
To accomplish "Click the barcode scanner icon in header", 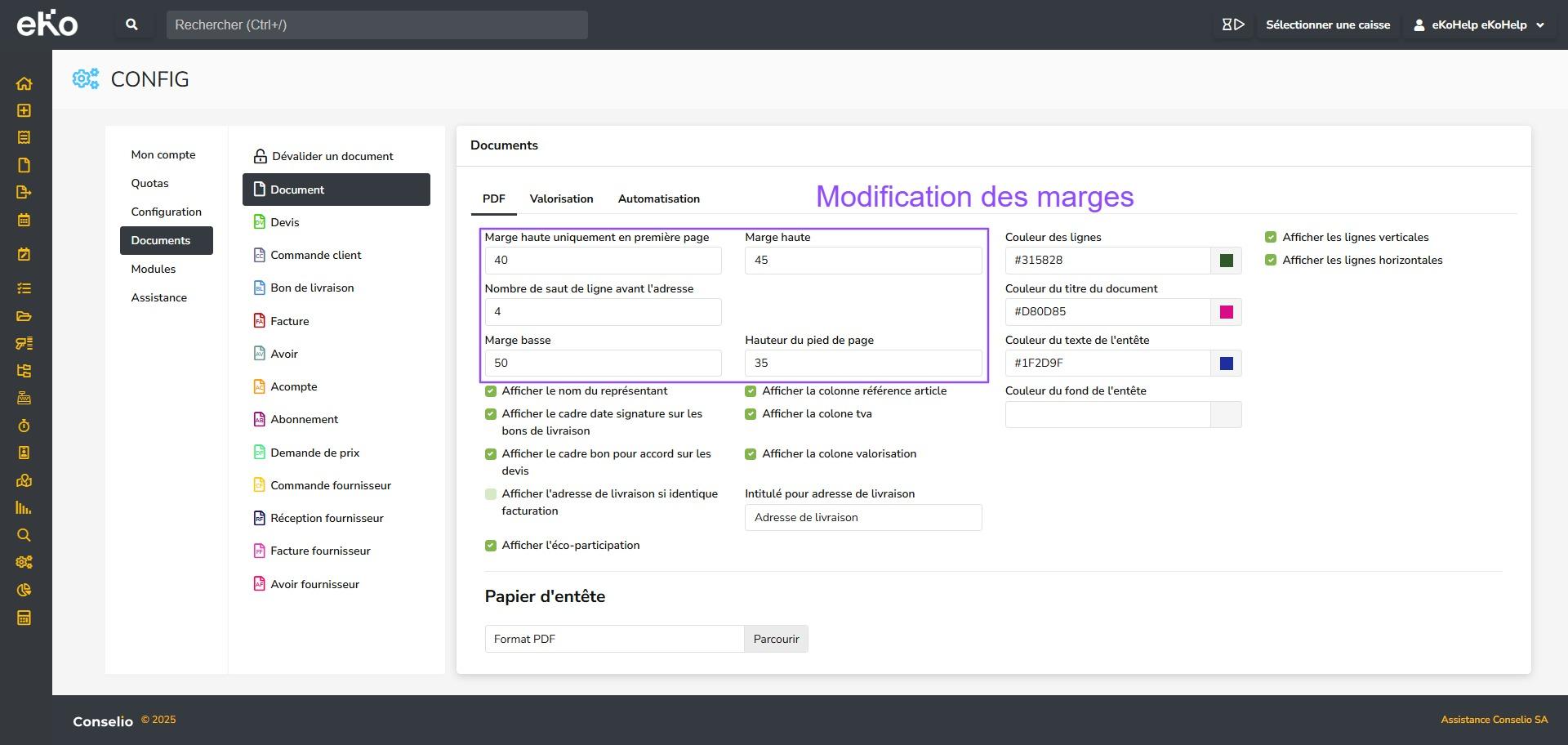I will pos(1232,25).
